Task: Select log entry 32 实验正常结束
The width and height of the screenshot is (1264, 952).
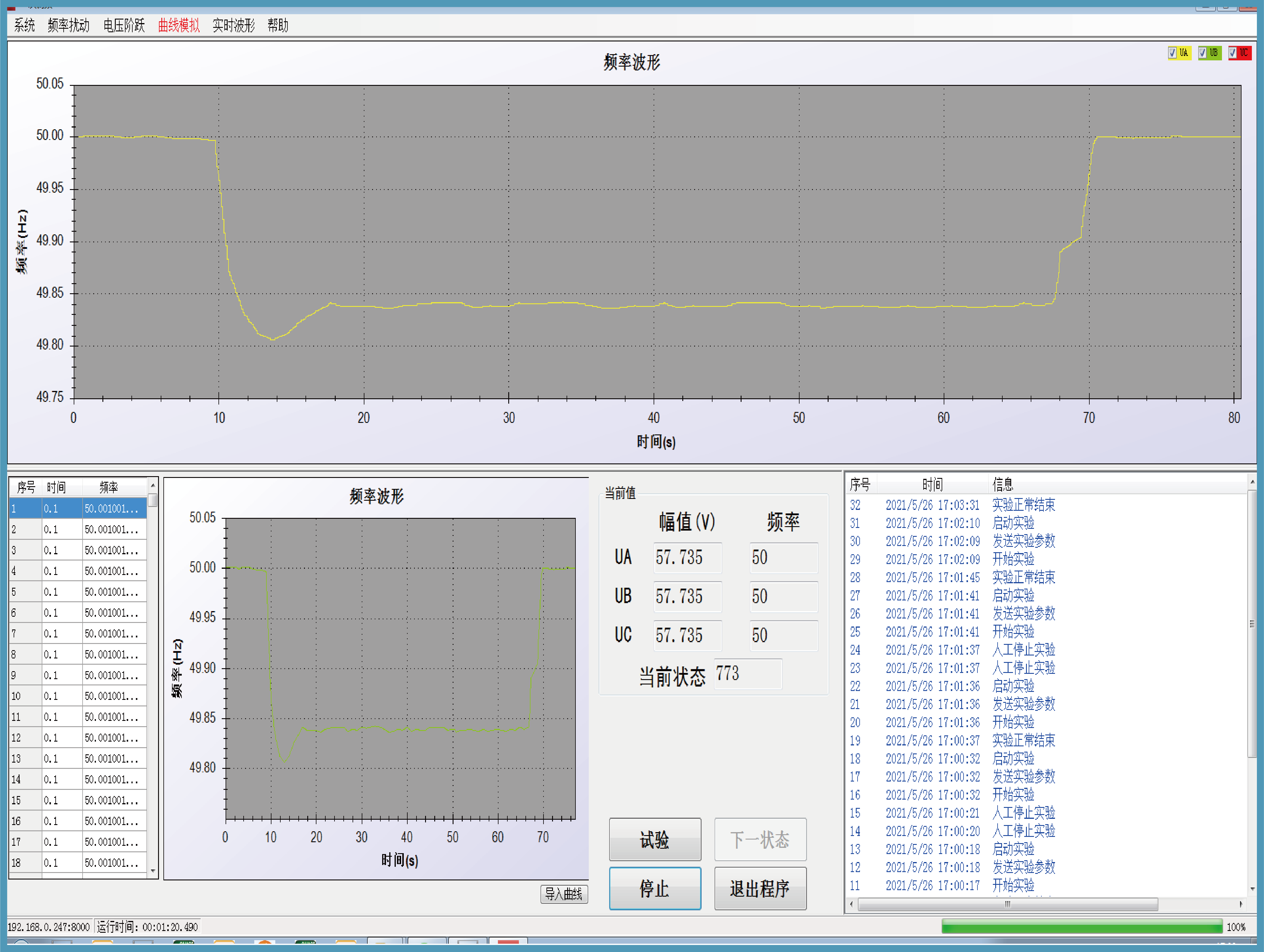Action: [1046, 505]
